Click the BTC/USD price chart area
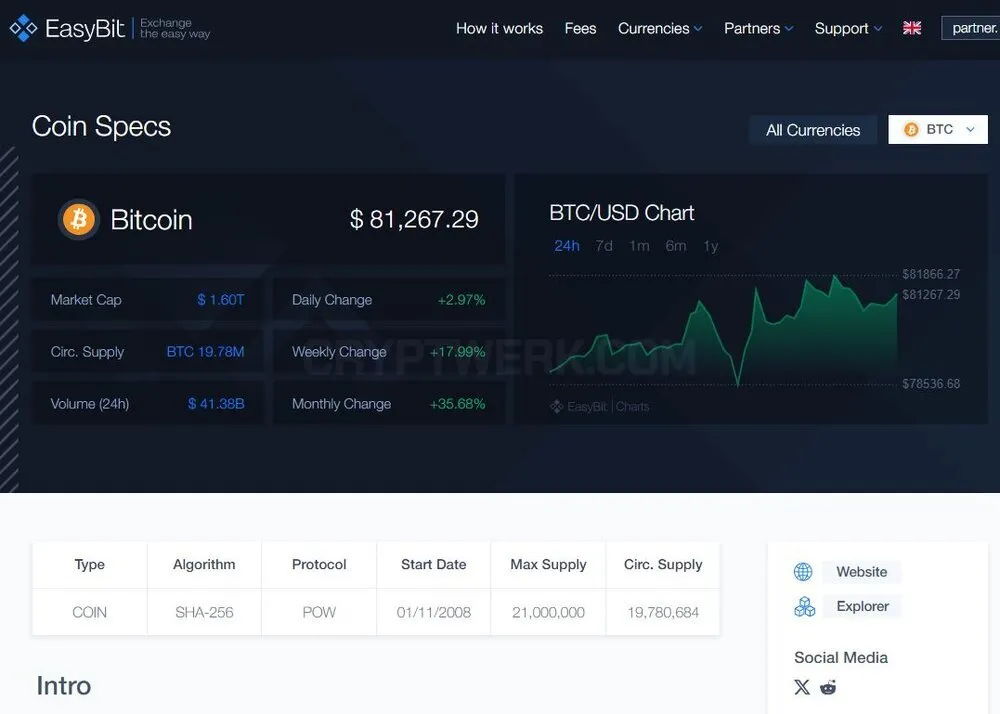 click(723, 330)
